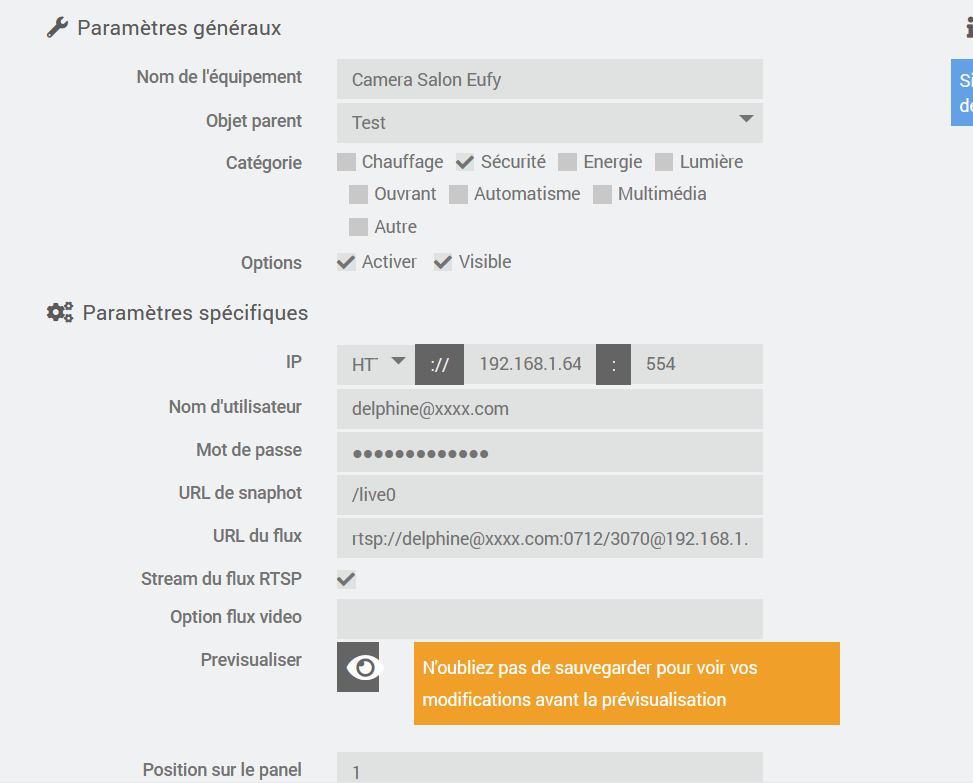Click the Nom de l'équipement field
This screenshot has width=973, height=783.
(x=550, y=79)
